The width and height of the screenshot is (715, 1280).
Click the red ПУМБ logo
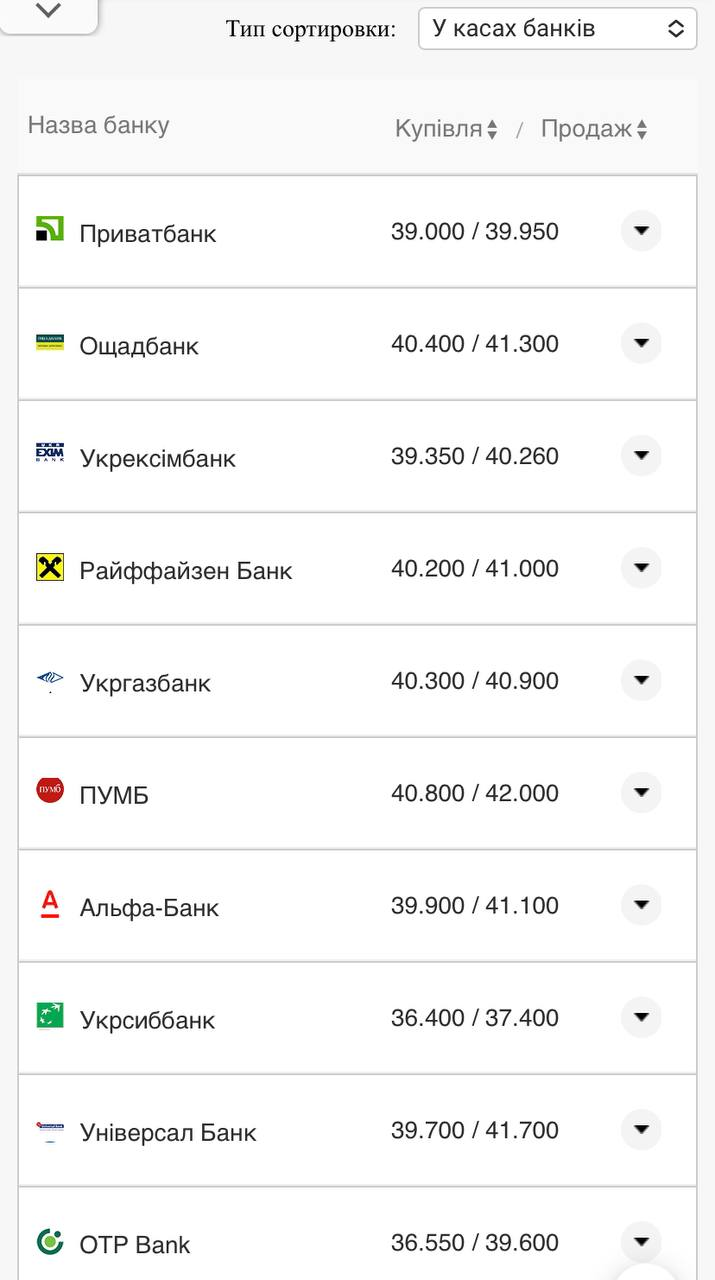(50, 791)
